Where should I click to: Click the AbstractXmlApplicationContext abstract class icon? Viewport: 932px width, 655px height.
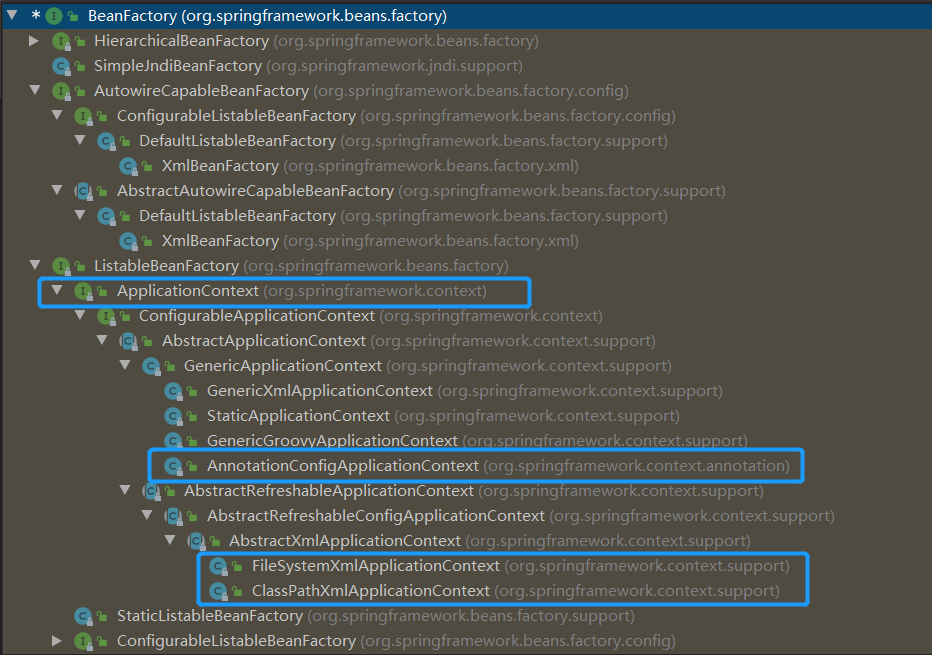click(196, 541)
